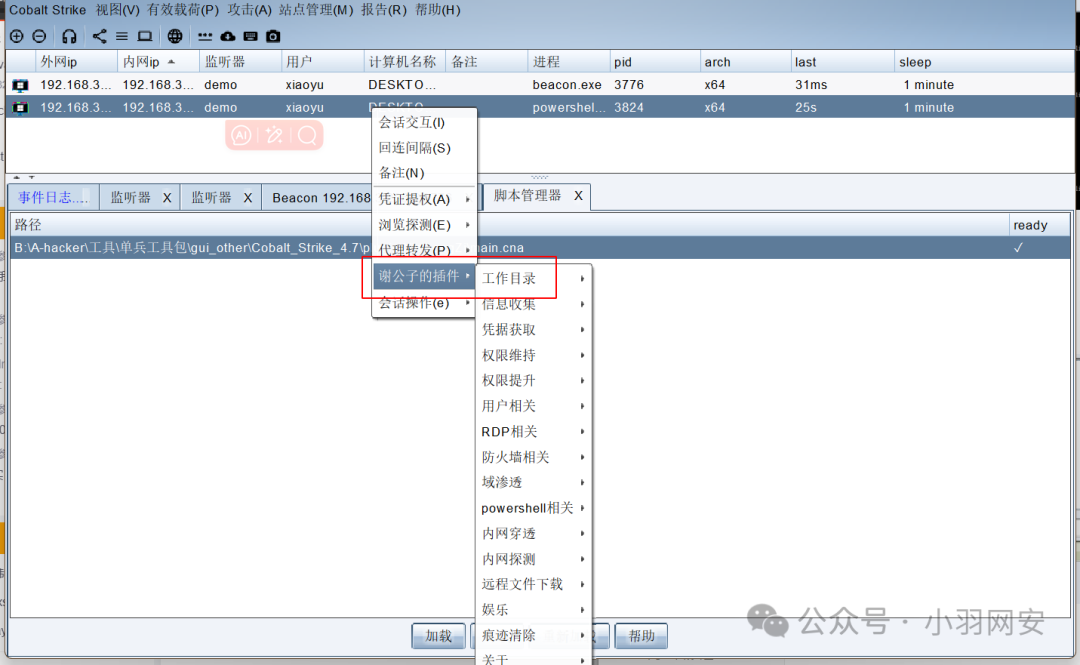This screenshot has width=1080, height=665.
Task: Open the 站点管理(M) menu
Action: 316,10
